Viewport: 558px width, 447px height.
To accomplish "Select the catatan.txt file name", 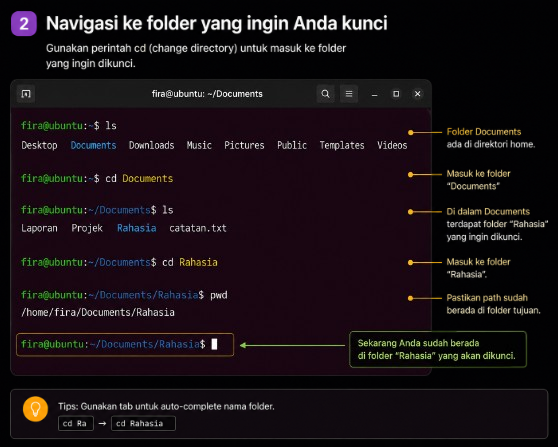I will tap(198, 228).
